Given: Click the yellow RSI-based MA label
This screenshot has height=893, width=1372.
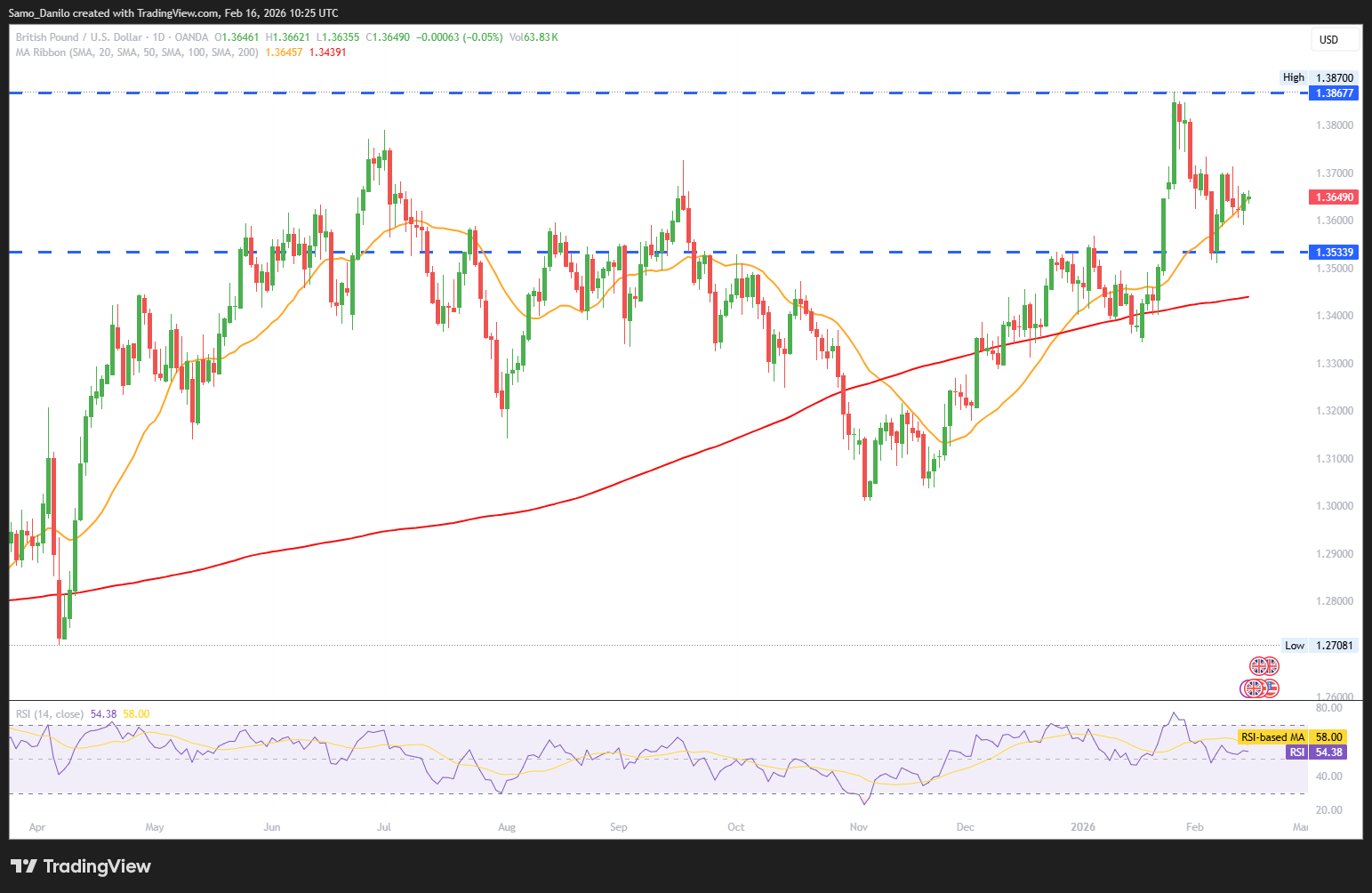Looking at the screenshot, I should [x=1272, y=737].
